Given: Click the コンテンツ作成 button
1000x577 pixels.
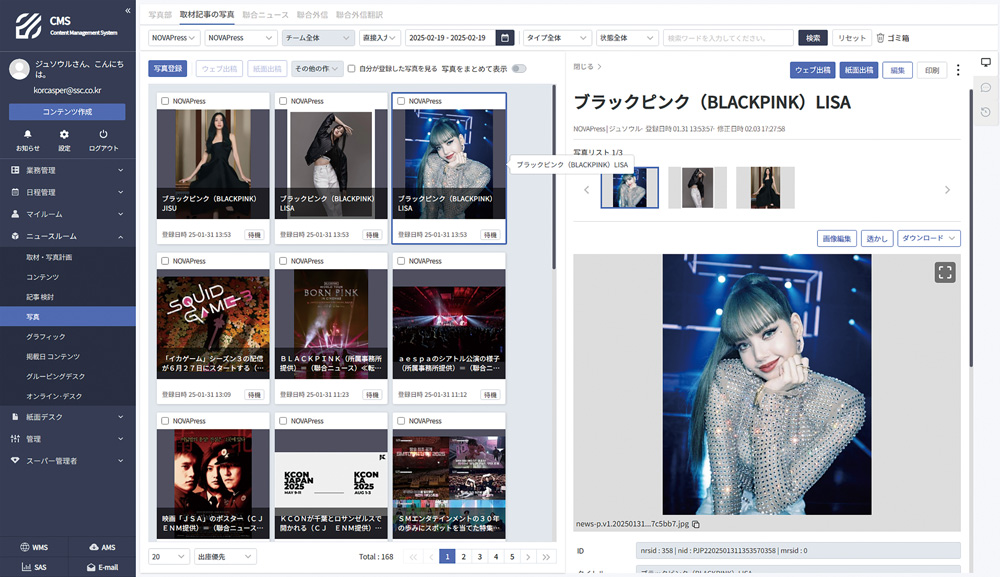Looking at the screenshot, I should tap(67, 112).
